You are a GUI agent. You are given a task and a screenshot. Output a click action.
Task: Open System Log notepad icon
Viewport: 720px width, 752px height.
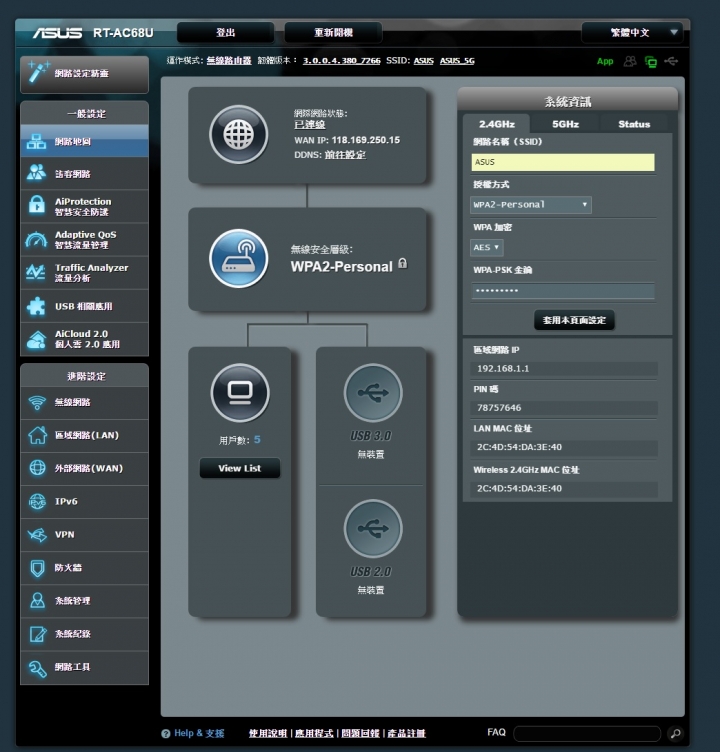point(37,634)
